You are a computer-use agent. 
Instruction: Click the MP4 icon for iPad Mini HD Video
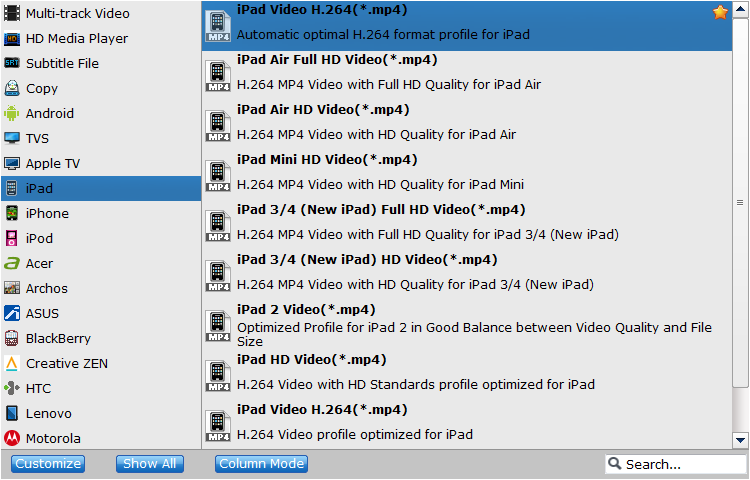click(x=218, y=175)
